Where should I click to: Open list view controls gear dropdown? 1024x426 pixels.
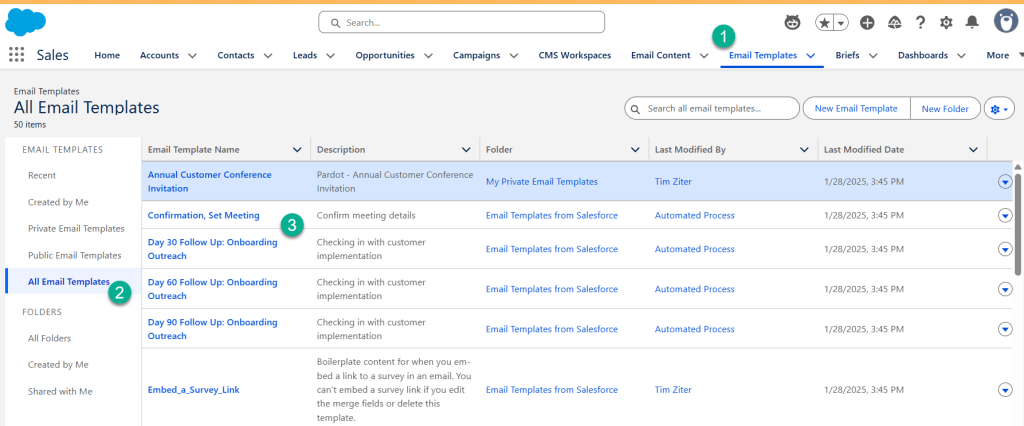pyautogui.click(x=999, y=108)
